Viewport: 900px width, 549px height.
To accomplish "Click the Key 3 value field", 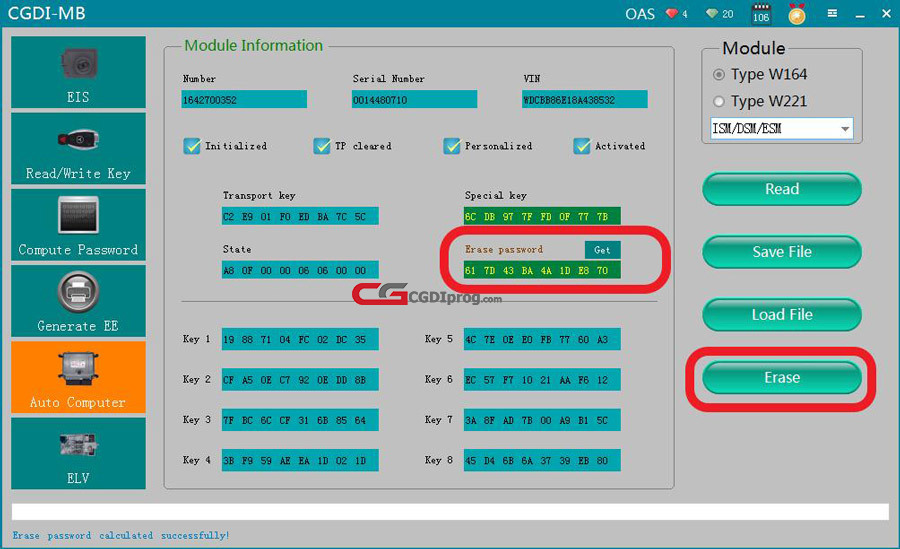I will [x=300, y=420].
